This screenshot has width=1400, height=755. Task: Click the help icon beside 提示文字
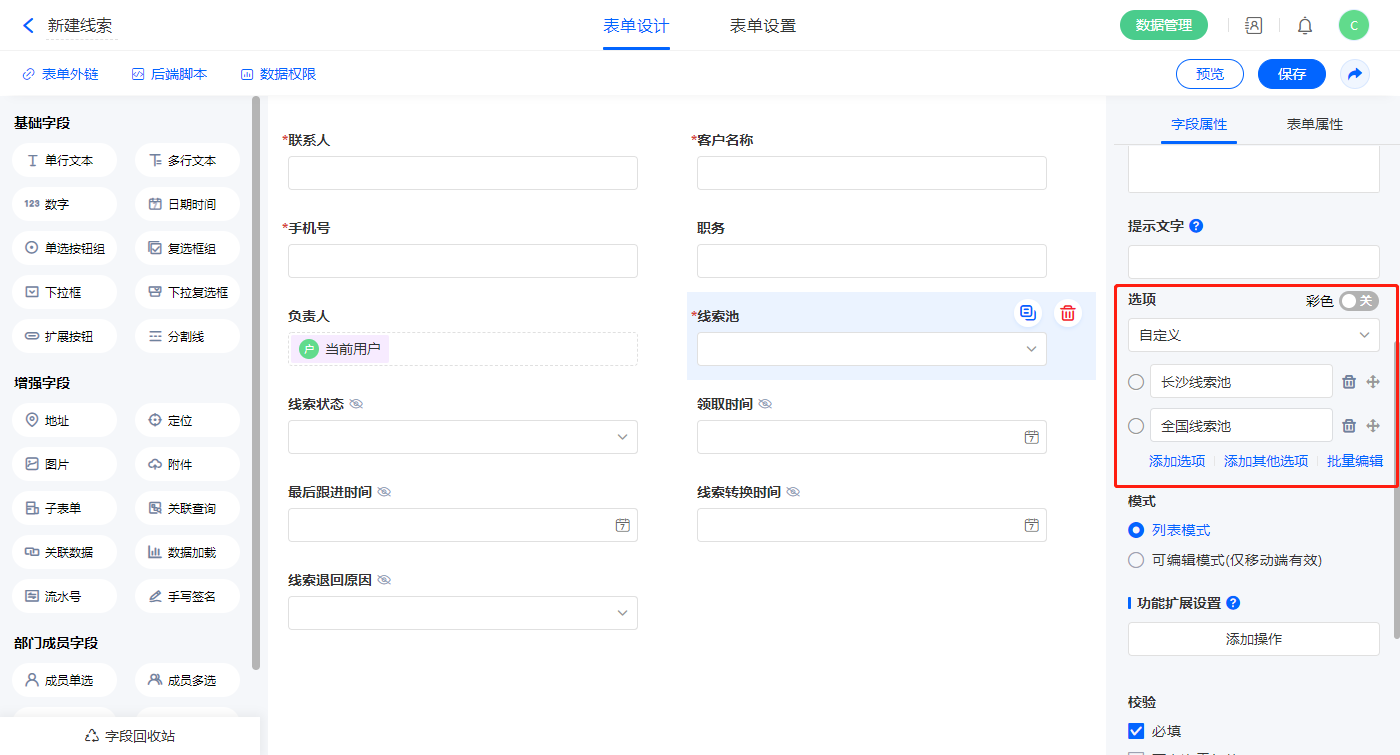tap(1196, 226)
